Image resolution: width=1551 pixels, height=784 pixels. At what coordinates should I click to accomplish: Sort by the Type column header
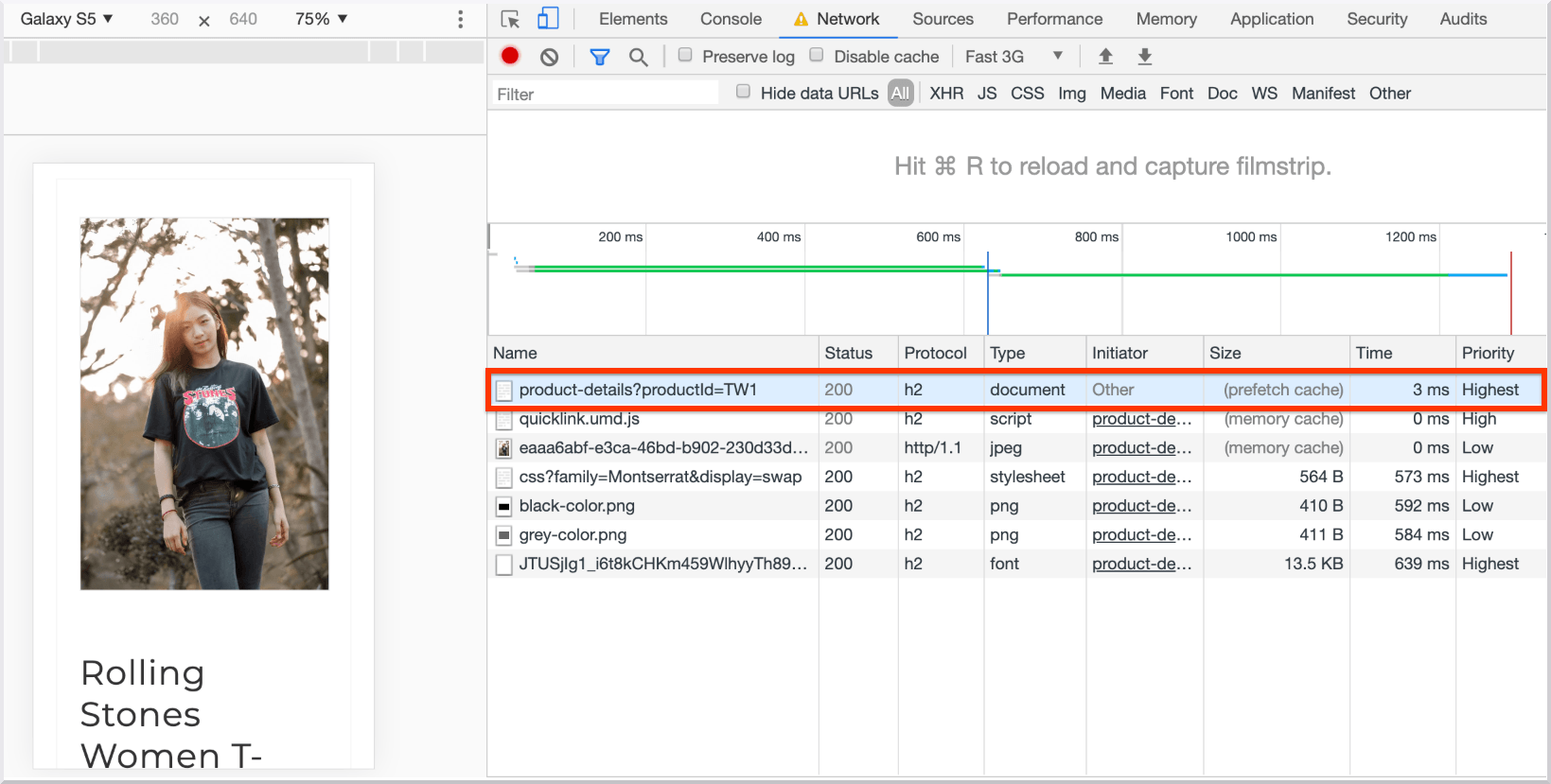1035,353
